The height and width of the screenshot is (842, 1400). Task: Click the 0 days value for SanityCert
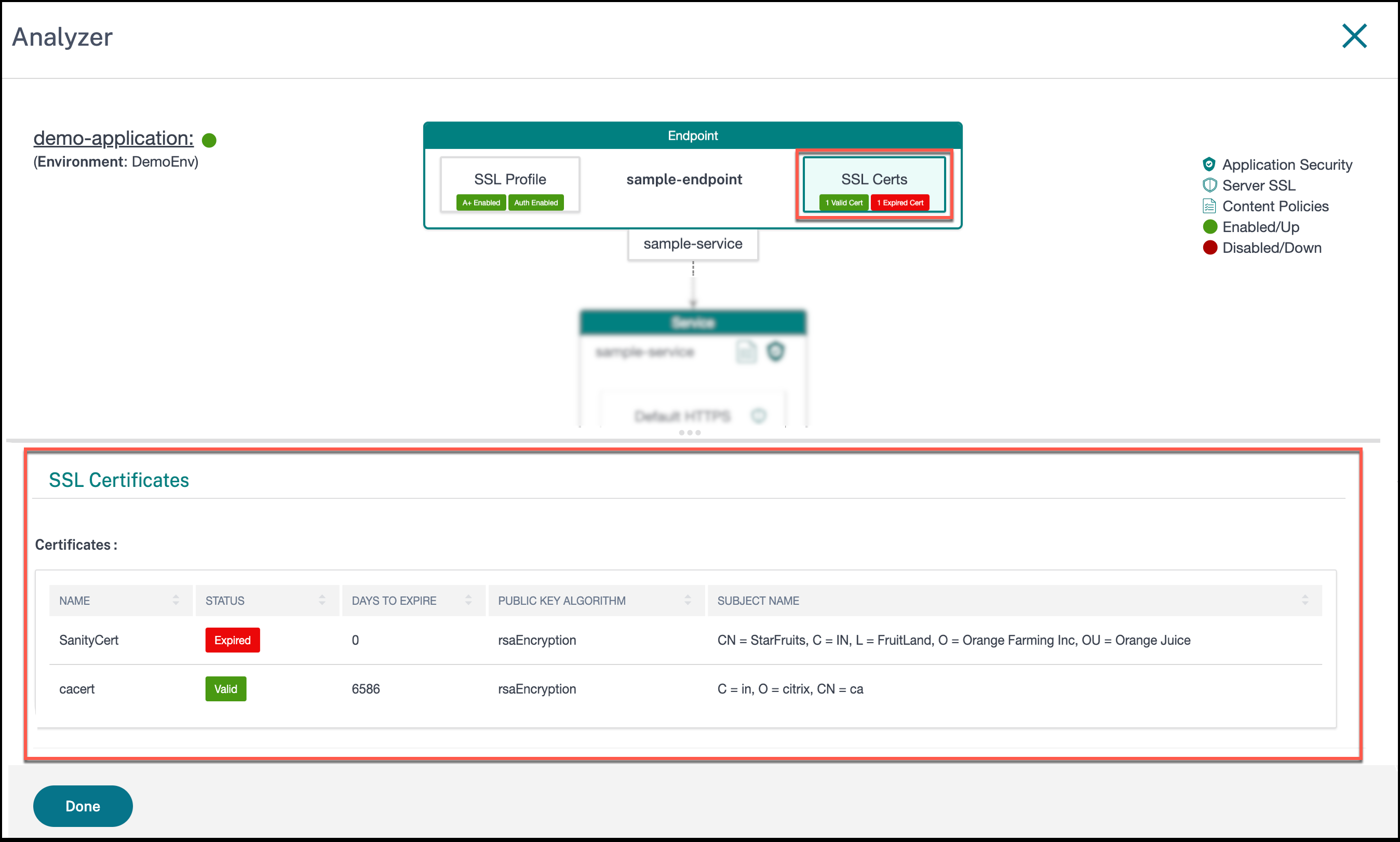point(355,640)
